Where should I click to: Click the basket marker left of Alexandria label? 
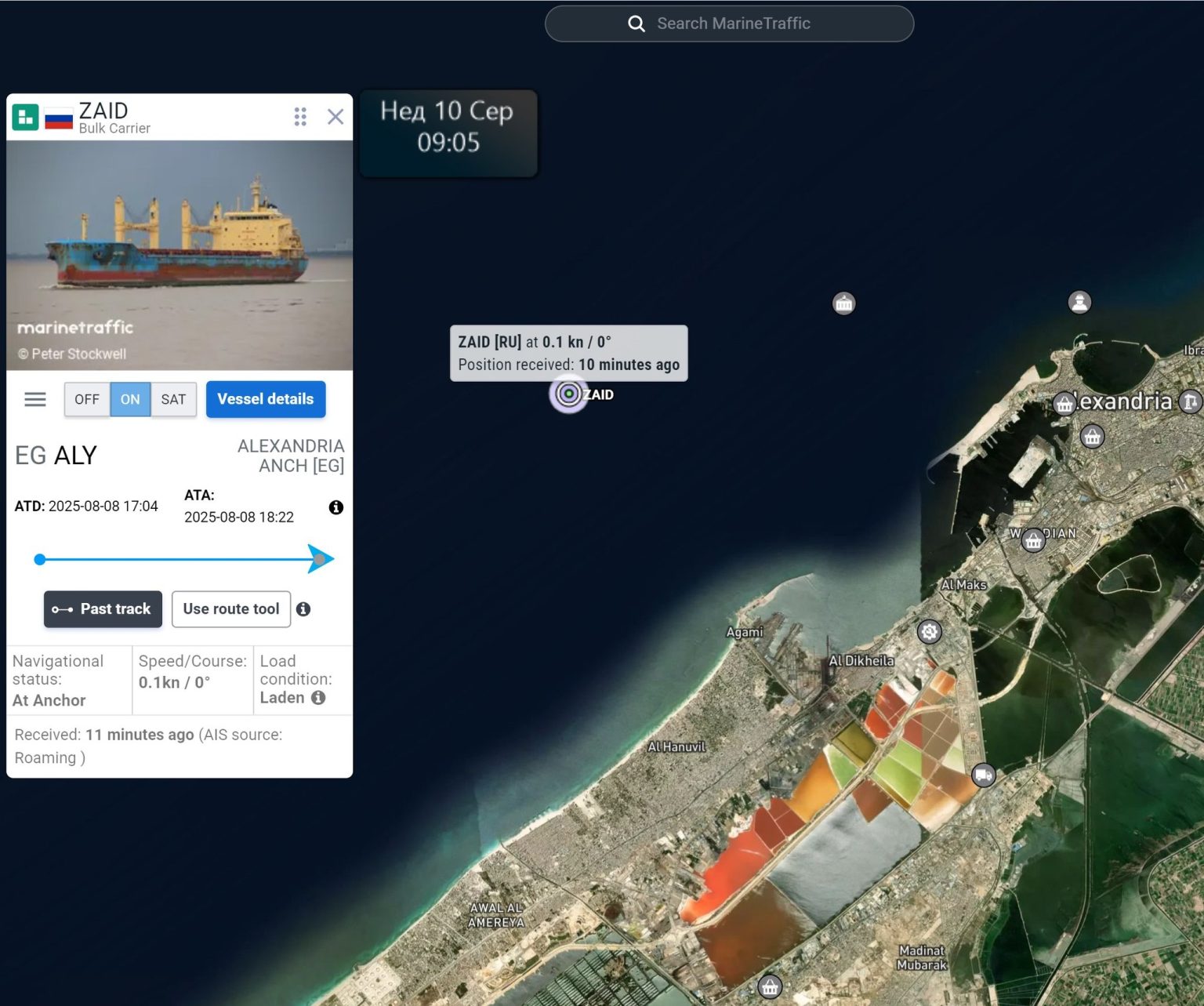(1064, 404)
